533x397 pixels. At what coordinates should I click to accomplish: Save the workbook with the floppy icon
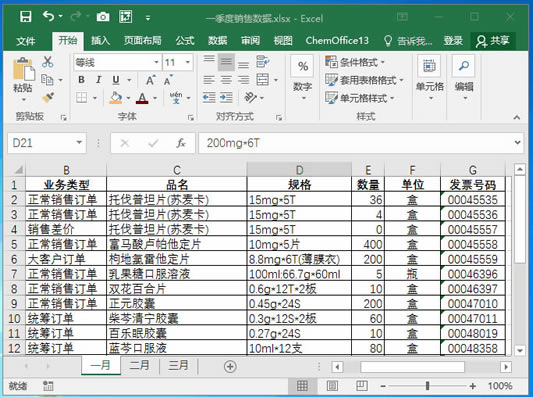[x=25, y=17]
